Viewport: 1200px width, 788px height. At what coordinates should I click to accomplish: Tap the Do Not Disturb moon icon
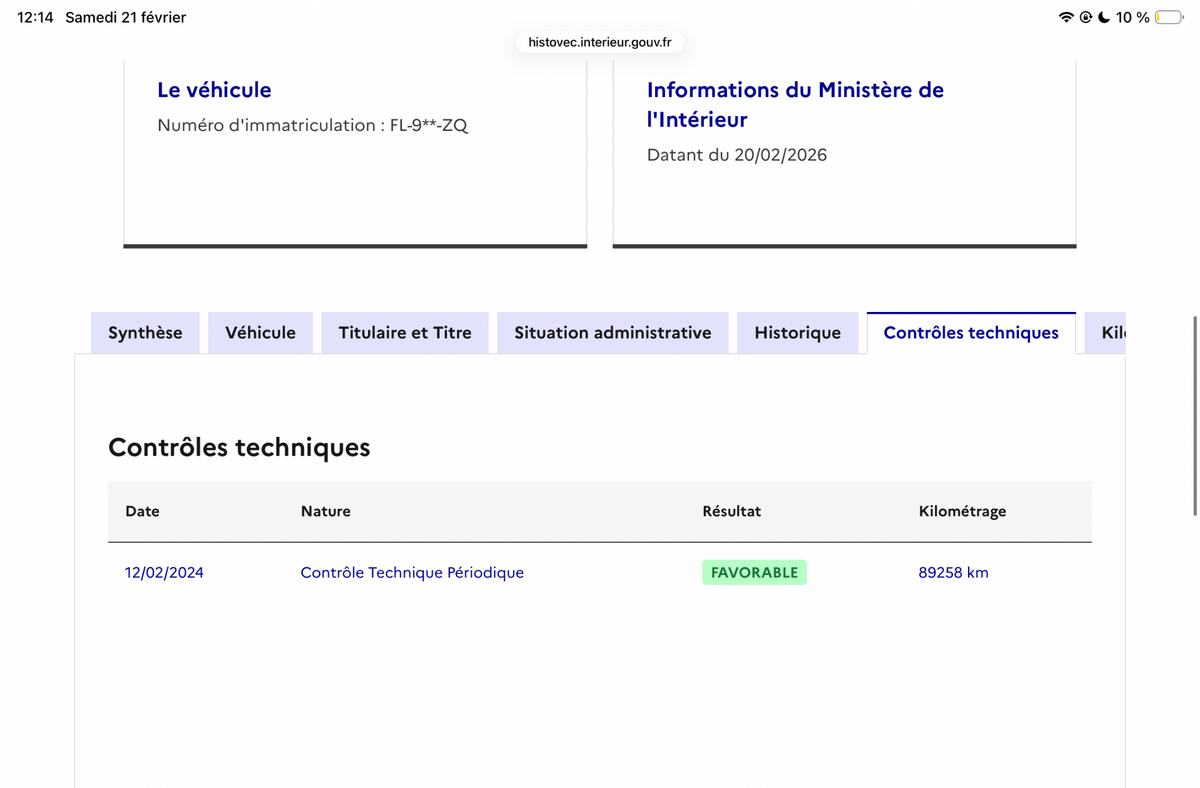point(1104,17)
